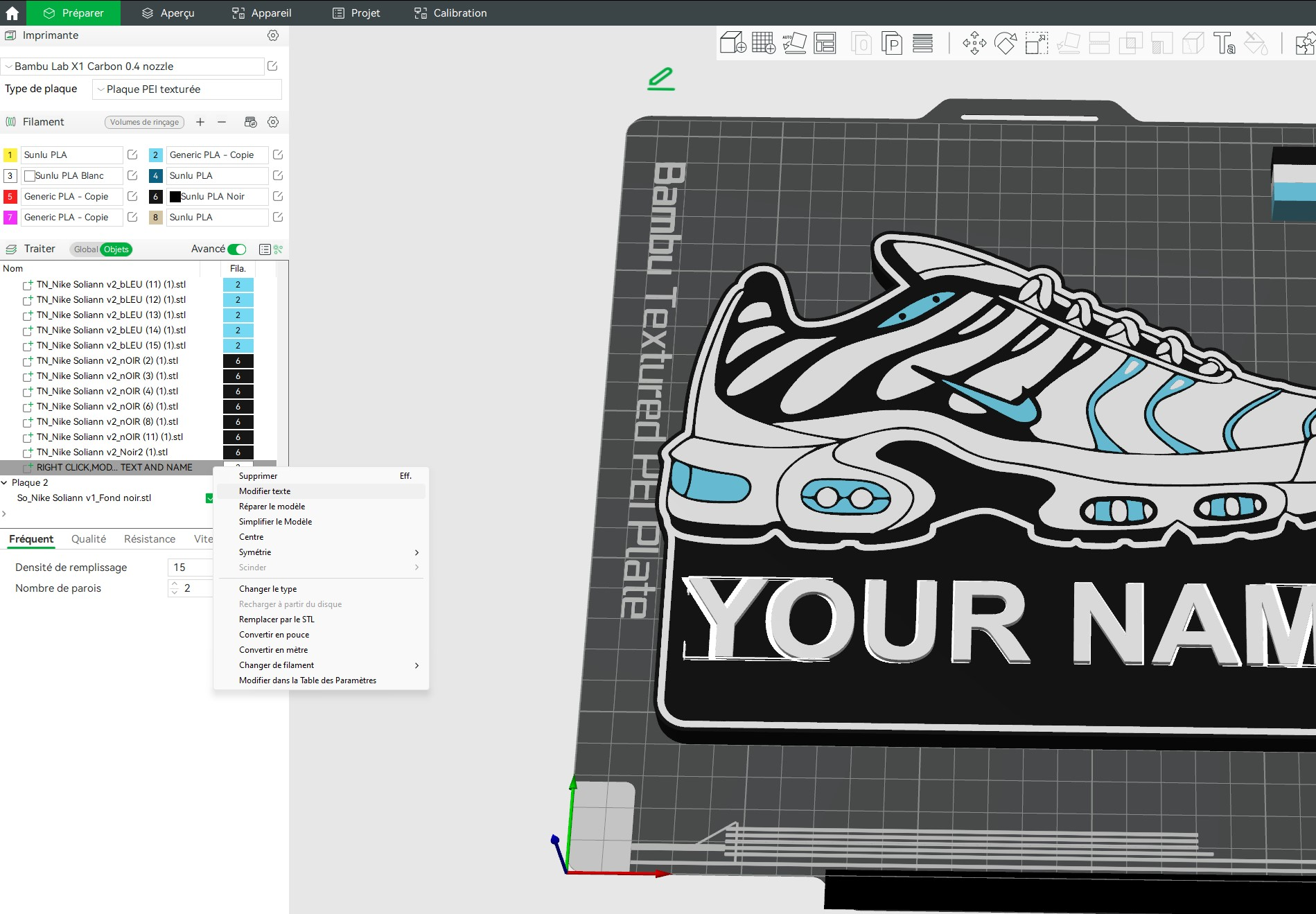Screen dimensions: 1316x914
Task: Select the Text shape tool icon
Action: pos(1225,43)
